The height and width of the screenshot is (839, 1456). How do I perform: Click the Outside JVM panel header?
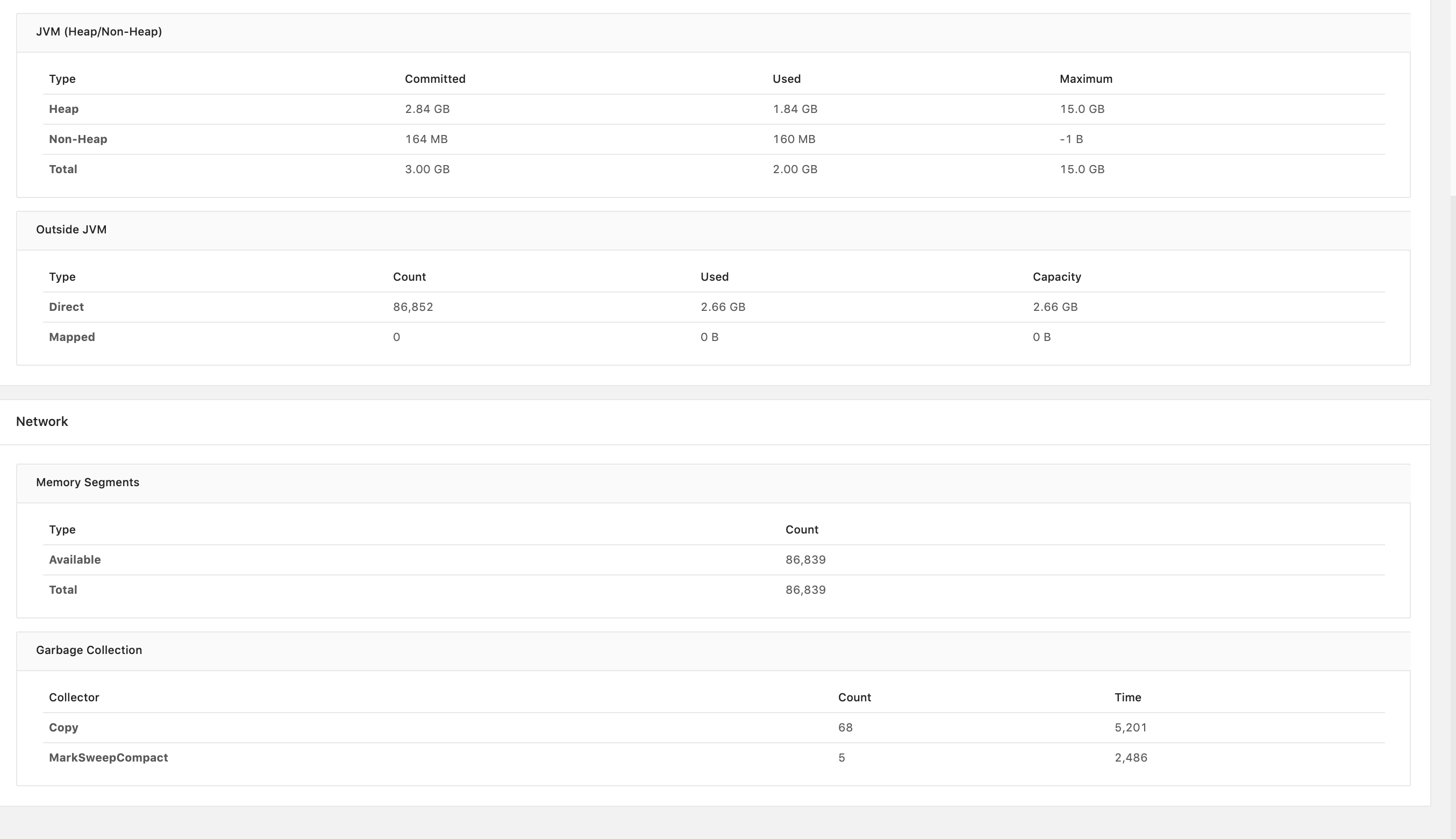point(71,229)
